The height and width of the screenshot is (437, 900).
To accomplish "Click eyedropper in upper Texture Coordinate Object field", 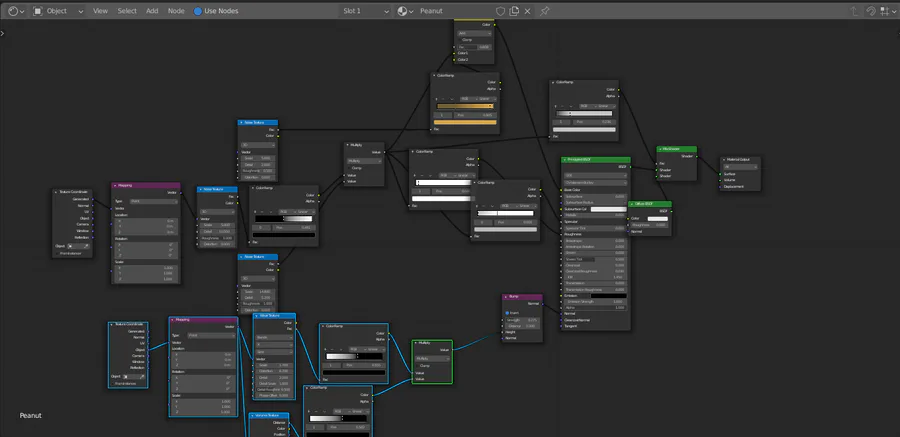I will 86,246.
